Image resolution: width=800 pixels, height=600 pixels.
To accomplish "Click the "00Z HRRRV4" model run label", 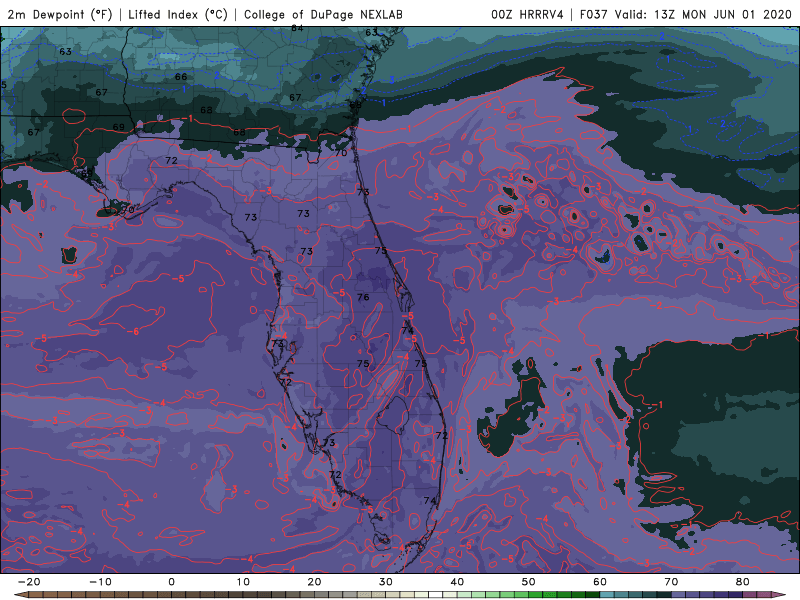I will click(527, 15).
